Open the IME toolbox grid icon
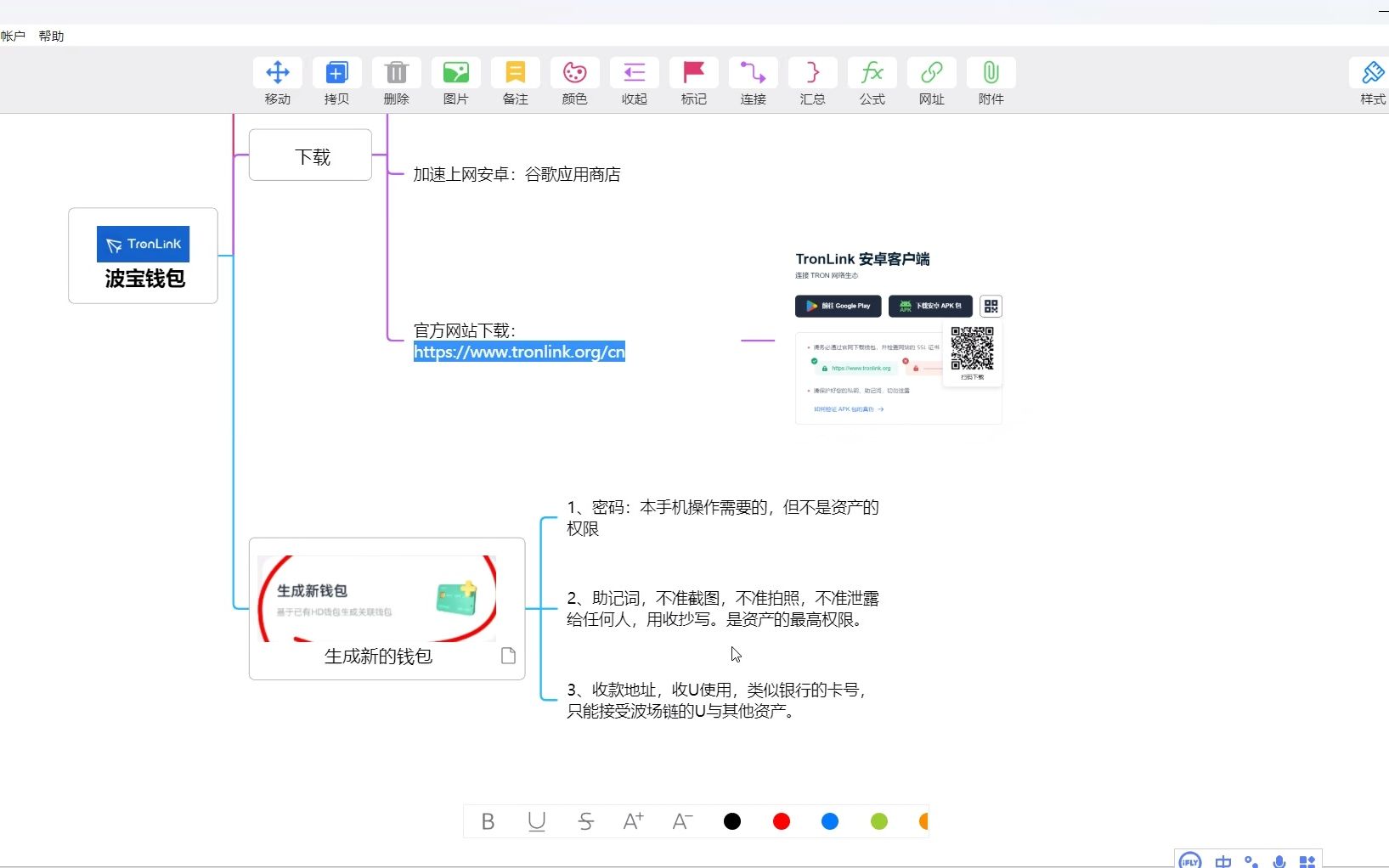The image size is (1389, 868). tap(1307, 861)
